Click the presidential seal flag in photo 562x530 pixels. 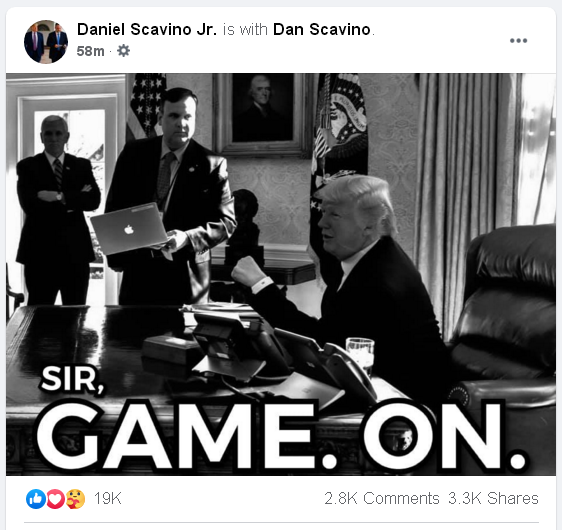340,133
